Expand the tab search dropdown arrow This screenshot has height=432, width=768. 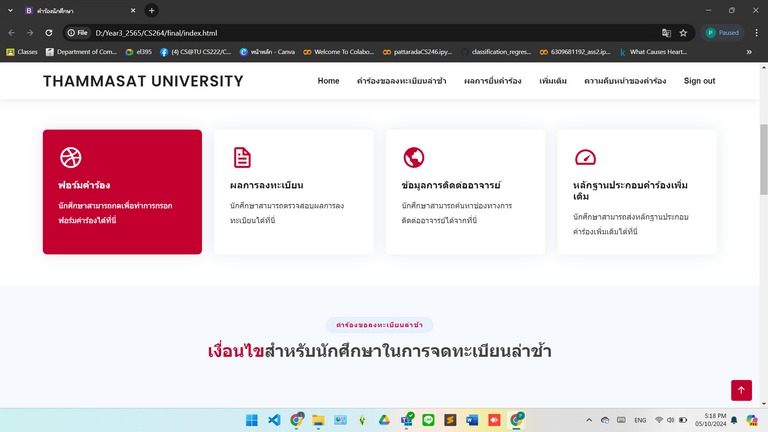point(10,10)
